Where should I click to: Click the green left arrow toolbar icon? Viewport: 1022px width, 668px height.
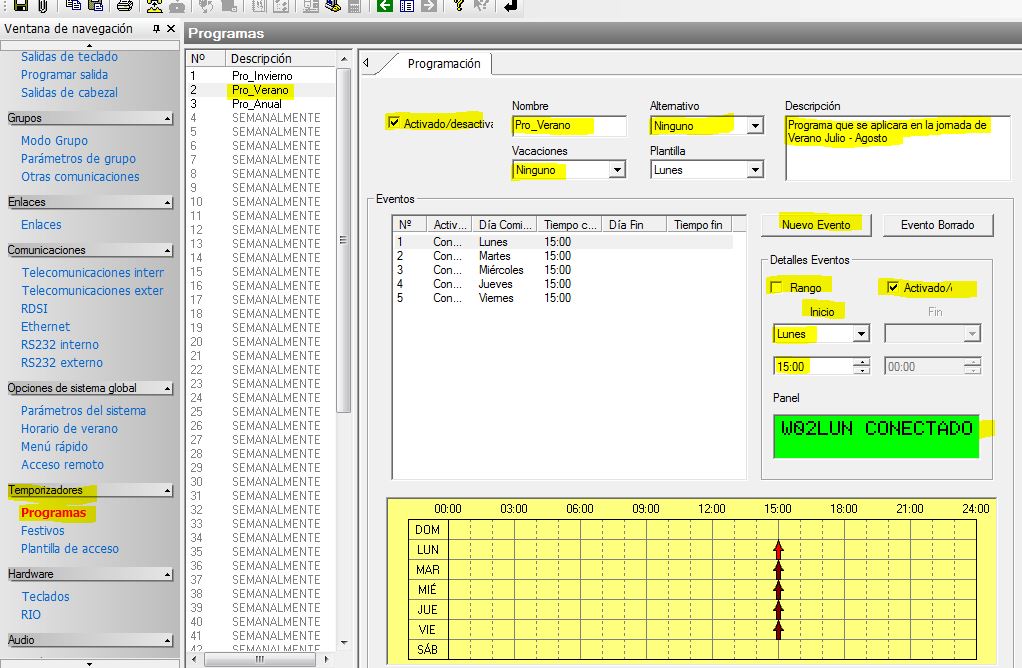click(x=385, y=6)
